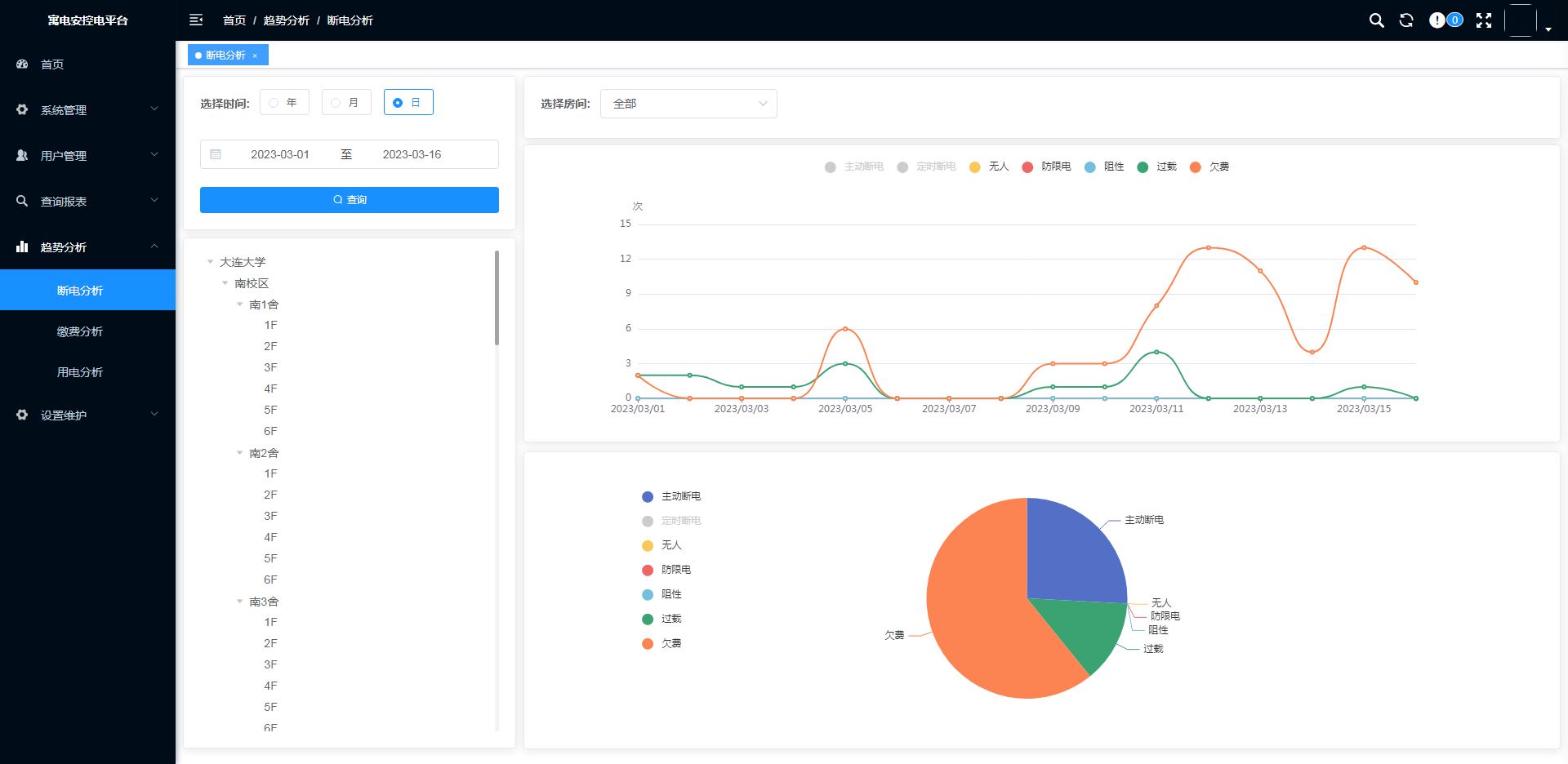Select 3F under 南2舍
This screenshot has height=764, width=1568.
click(270, 516)
